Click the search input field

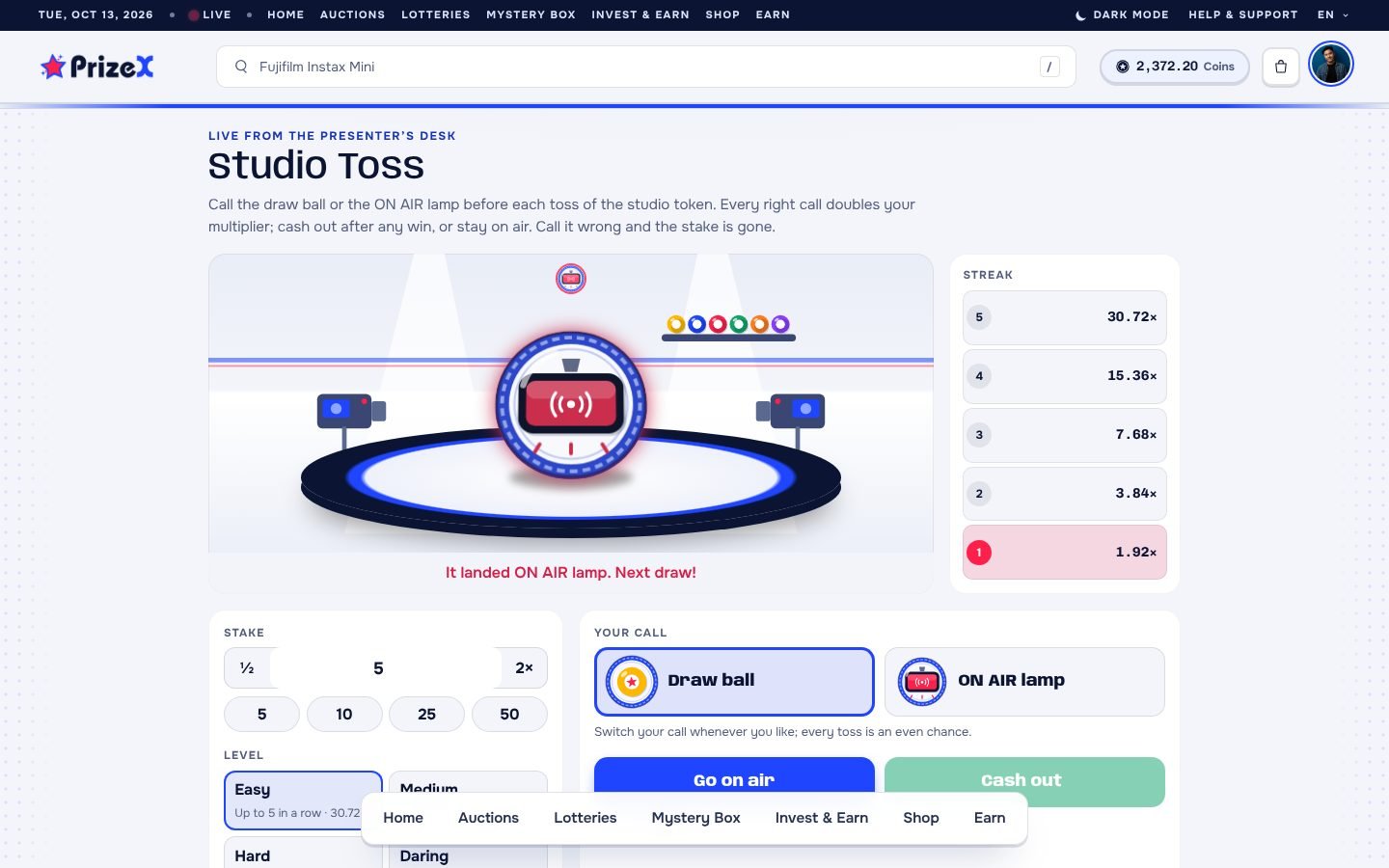click(645, 67)
